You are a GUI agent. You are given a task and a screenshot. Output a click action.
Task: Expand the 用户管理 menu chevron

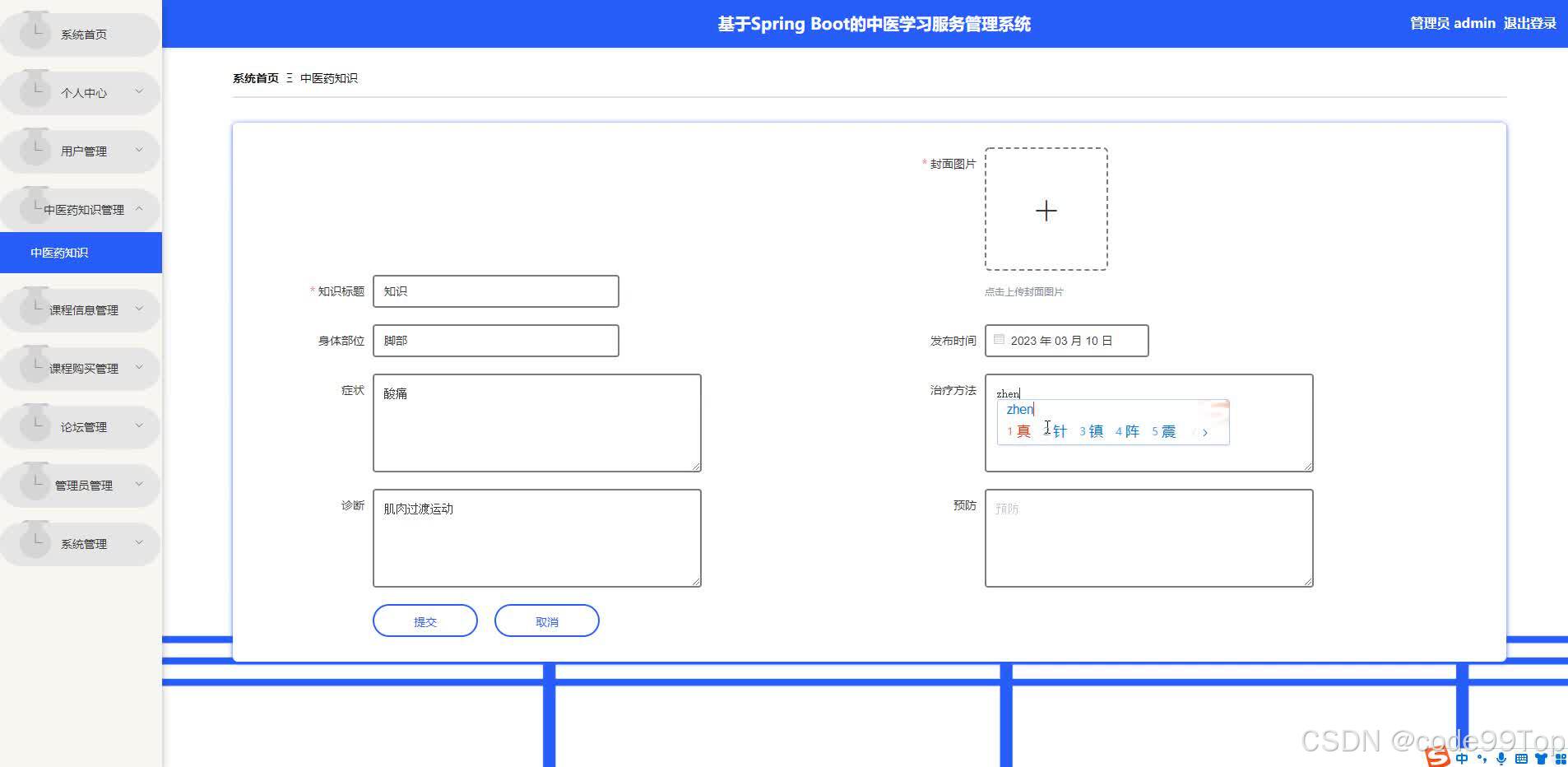(139, 150)
